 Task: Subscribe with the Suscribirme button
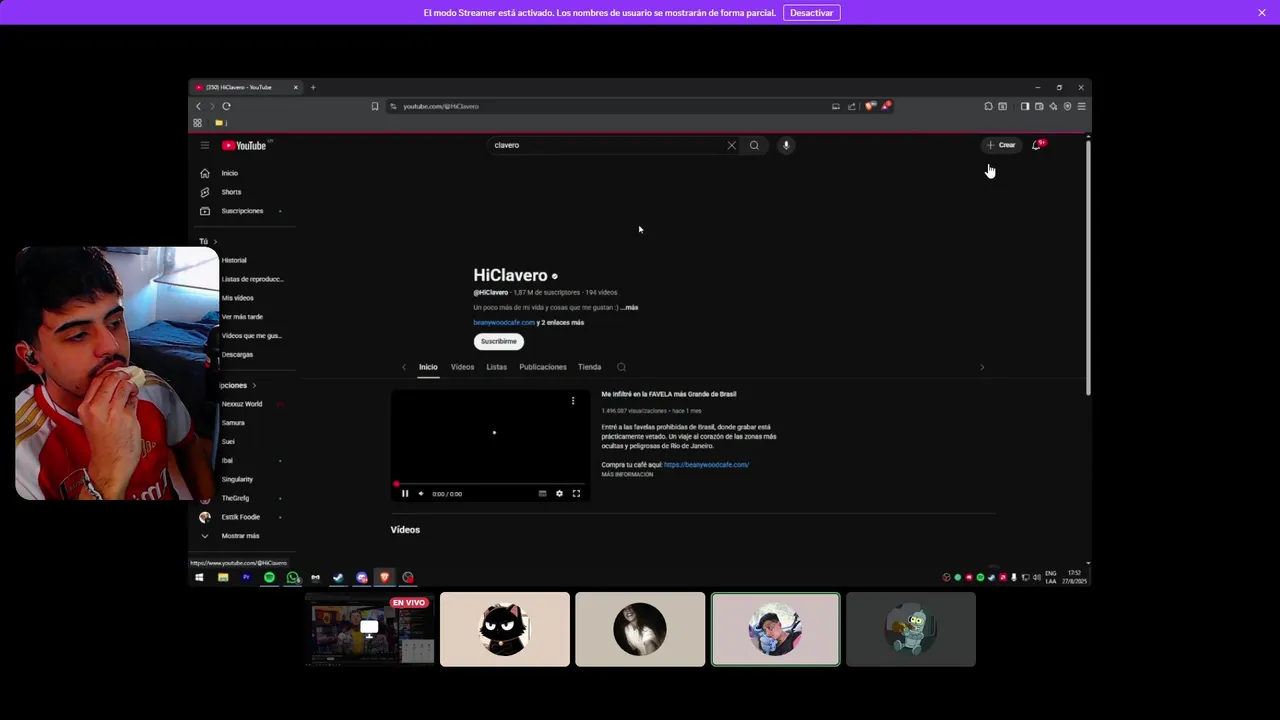[499, 341]
